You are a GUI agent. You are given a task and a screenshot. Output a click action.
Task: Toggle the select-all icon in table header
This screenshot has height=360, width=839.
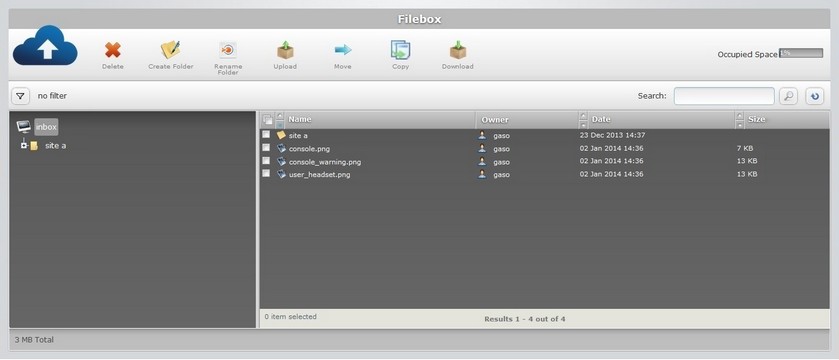tap(268, 119)
